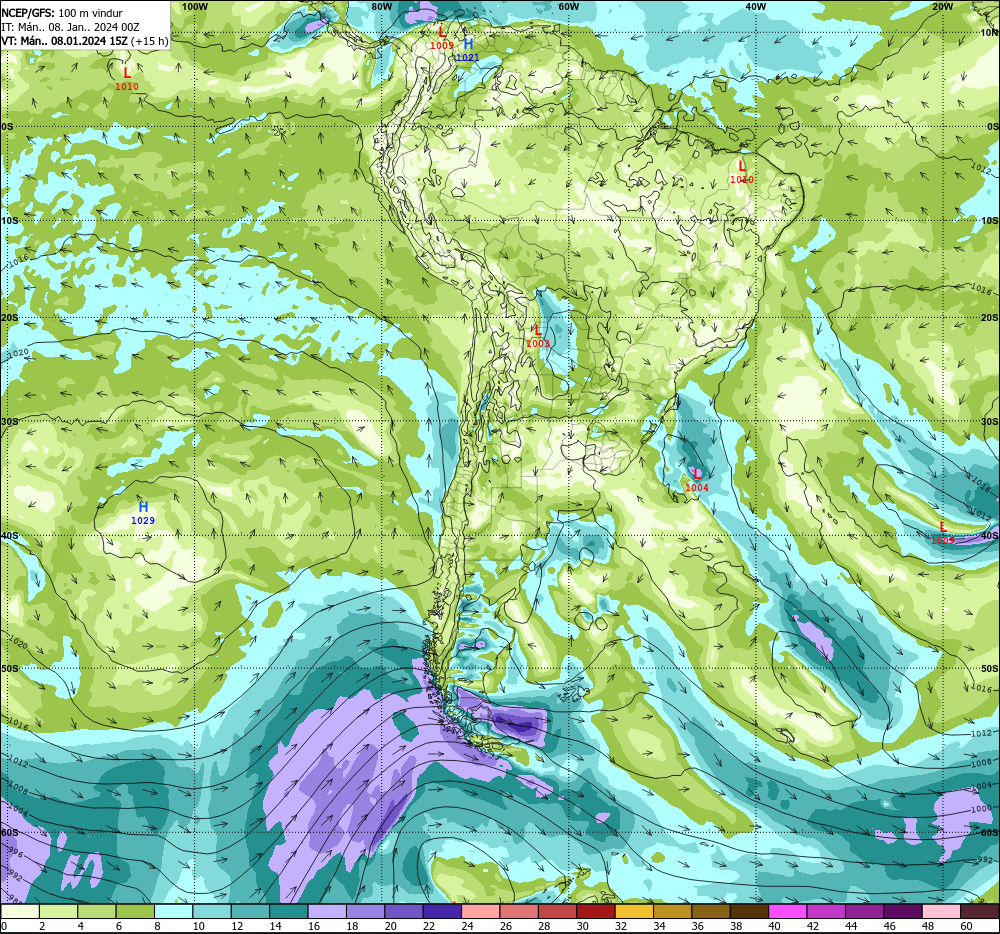Click the L 1009 low near Colombia

441,38
